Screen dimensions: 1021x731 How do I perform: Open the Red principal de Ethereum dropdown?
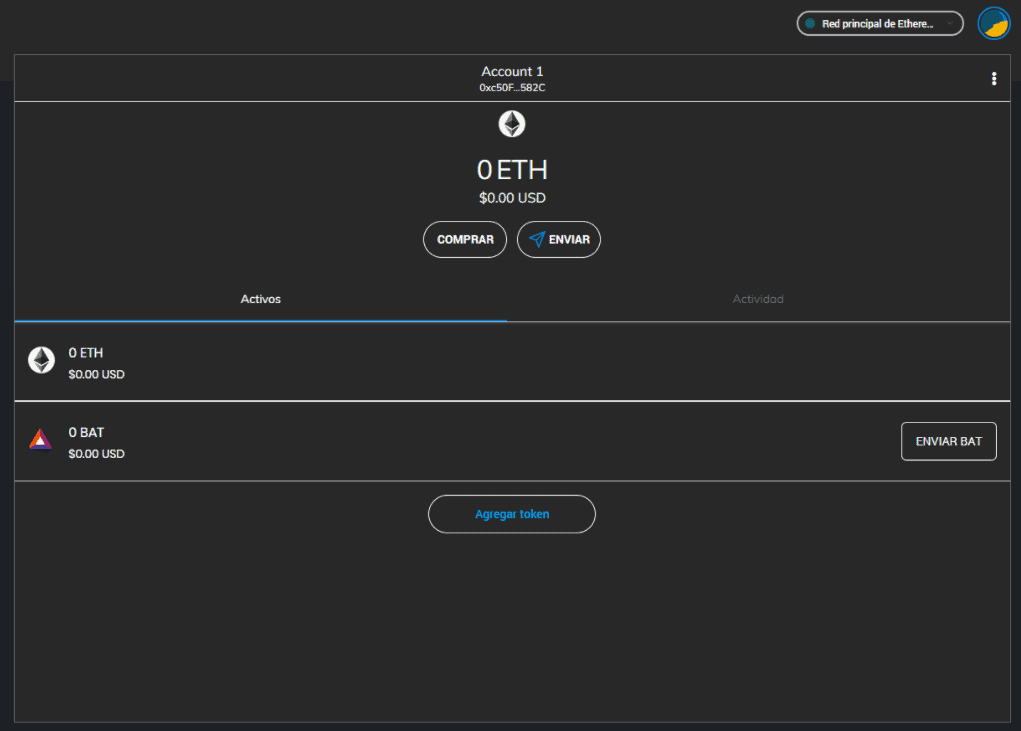pyautogui.click(x=877, y=23)
